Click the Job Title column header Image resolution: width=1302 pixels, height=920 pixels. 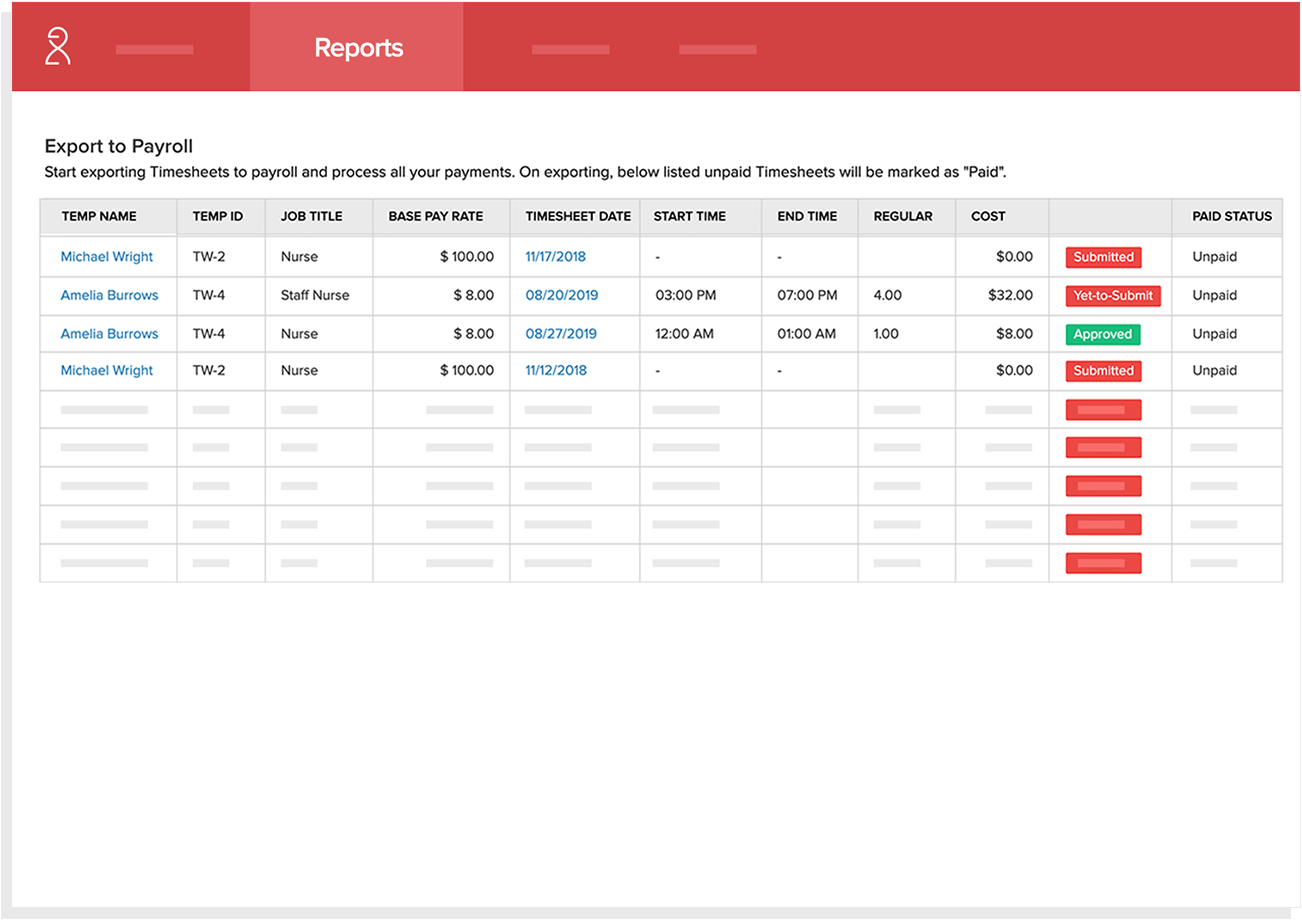[311, 216]
